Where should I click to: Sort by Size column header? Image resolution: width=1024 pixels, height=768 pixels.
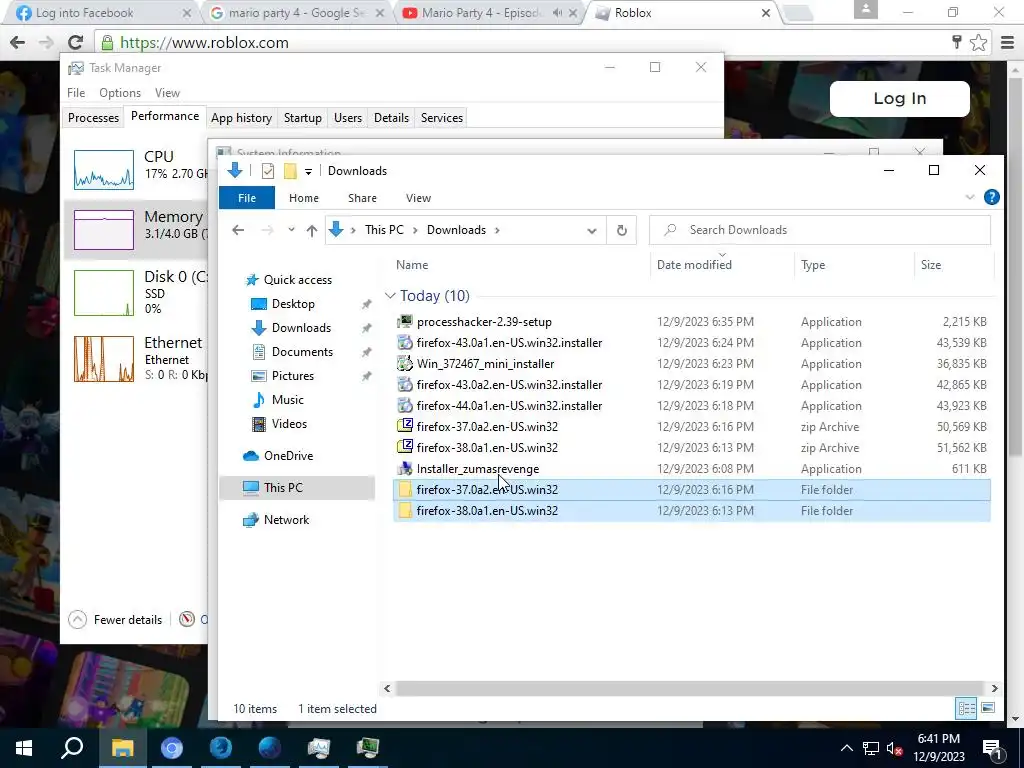(931, 264)
